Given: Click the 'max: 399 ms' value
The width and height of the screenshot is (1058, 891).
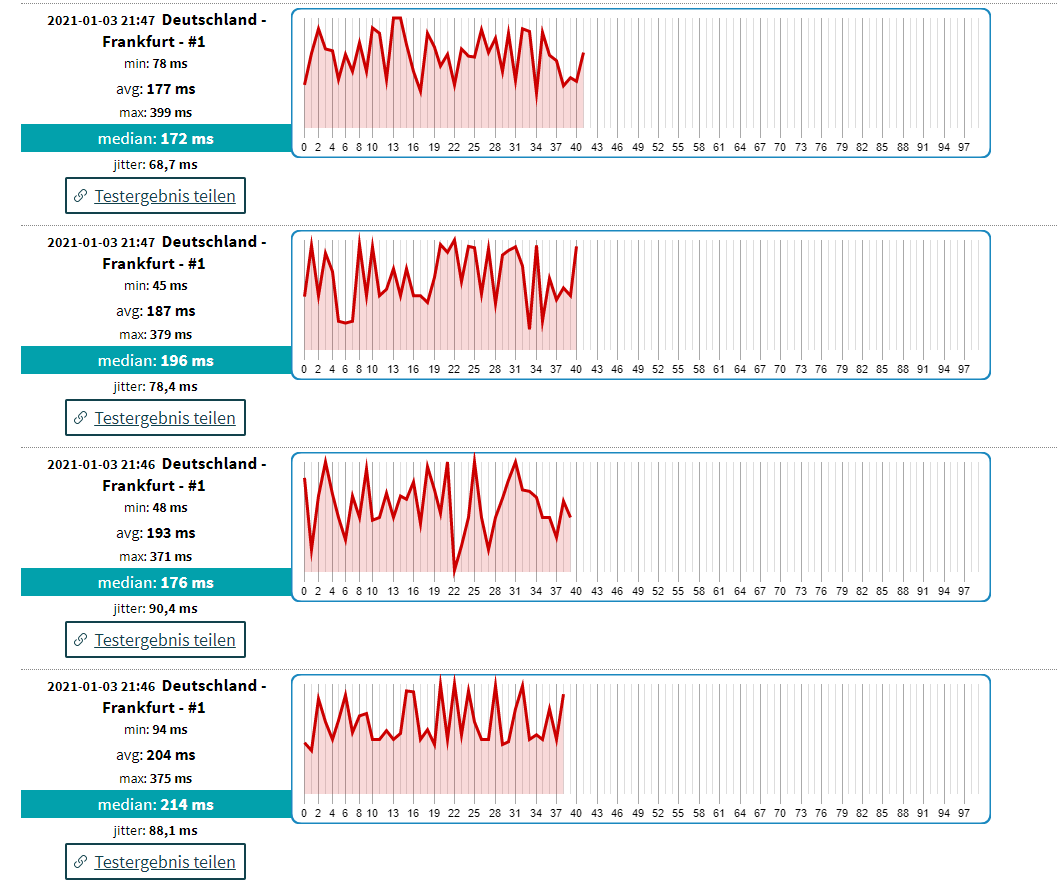Looking at the screenshot, I should 156,113.
